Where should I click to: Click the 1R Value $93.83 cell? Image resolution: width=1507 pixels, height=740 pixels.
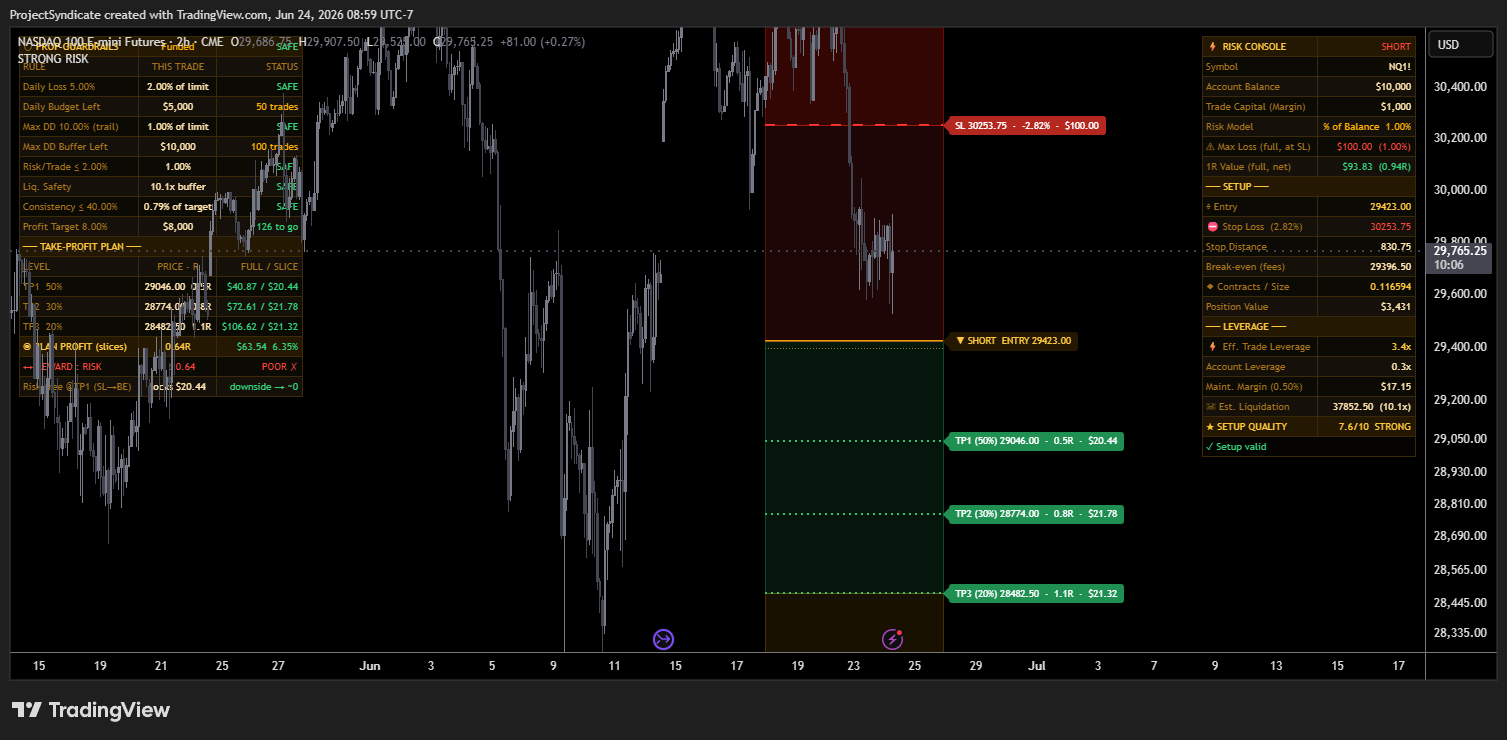pyautogui.click(x=1366, y=167)
